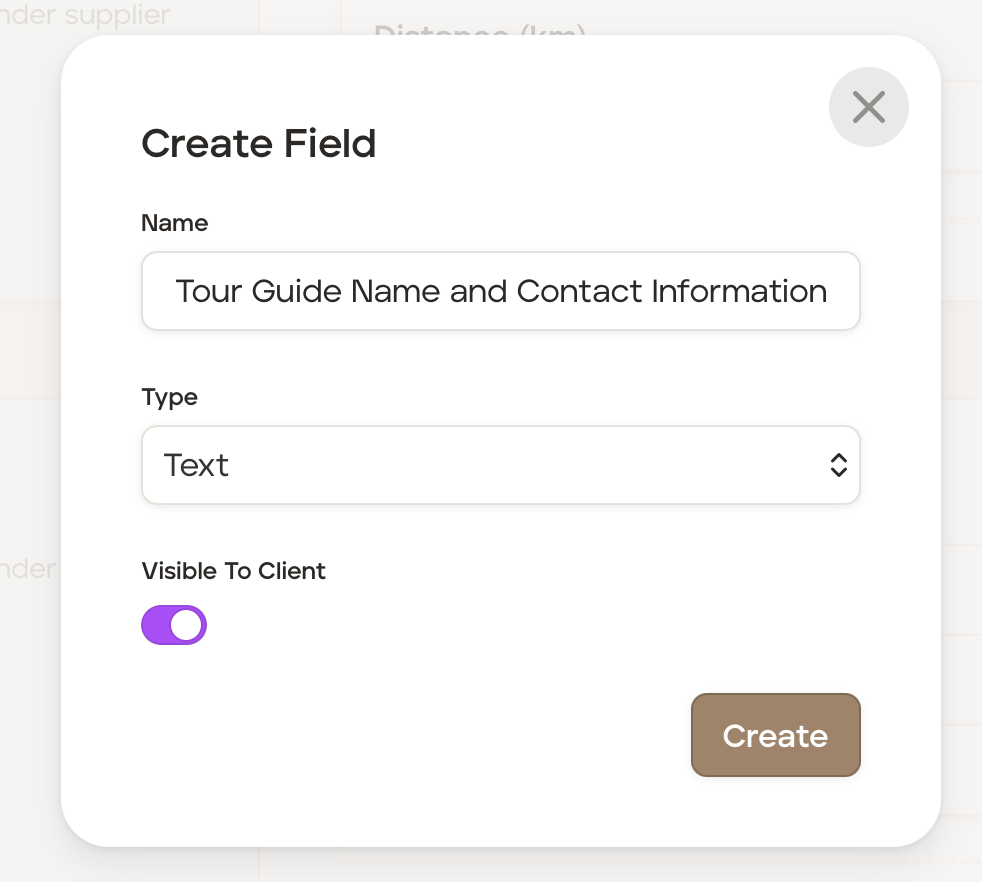This screenshot has width=982, height=882.
Task: Expand the field type list showing Text
Action: 500,465
